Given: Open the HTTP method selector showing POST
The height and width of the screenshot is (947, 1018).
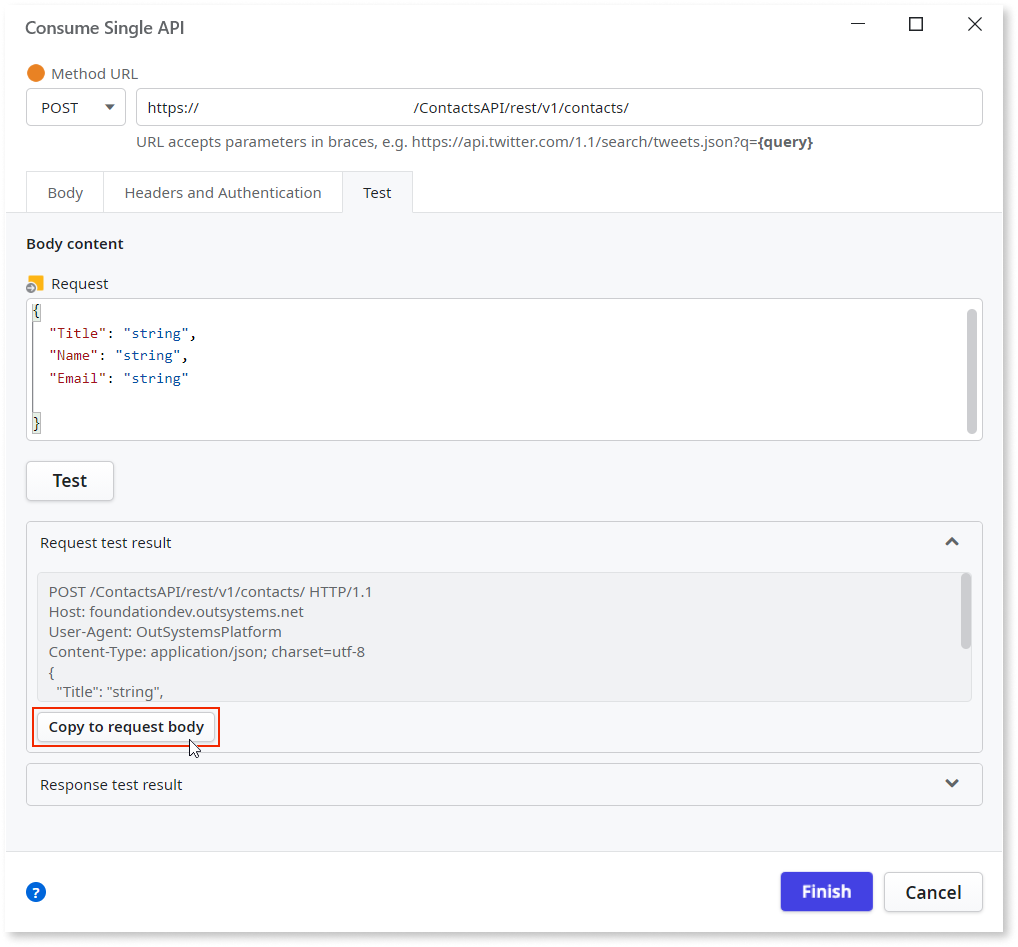Looking at the screenshot, I should click(75, 107).
